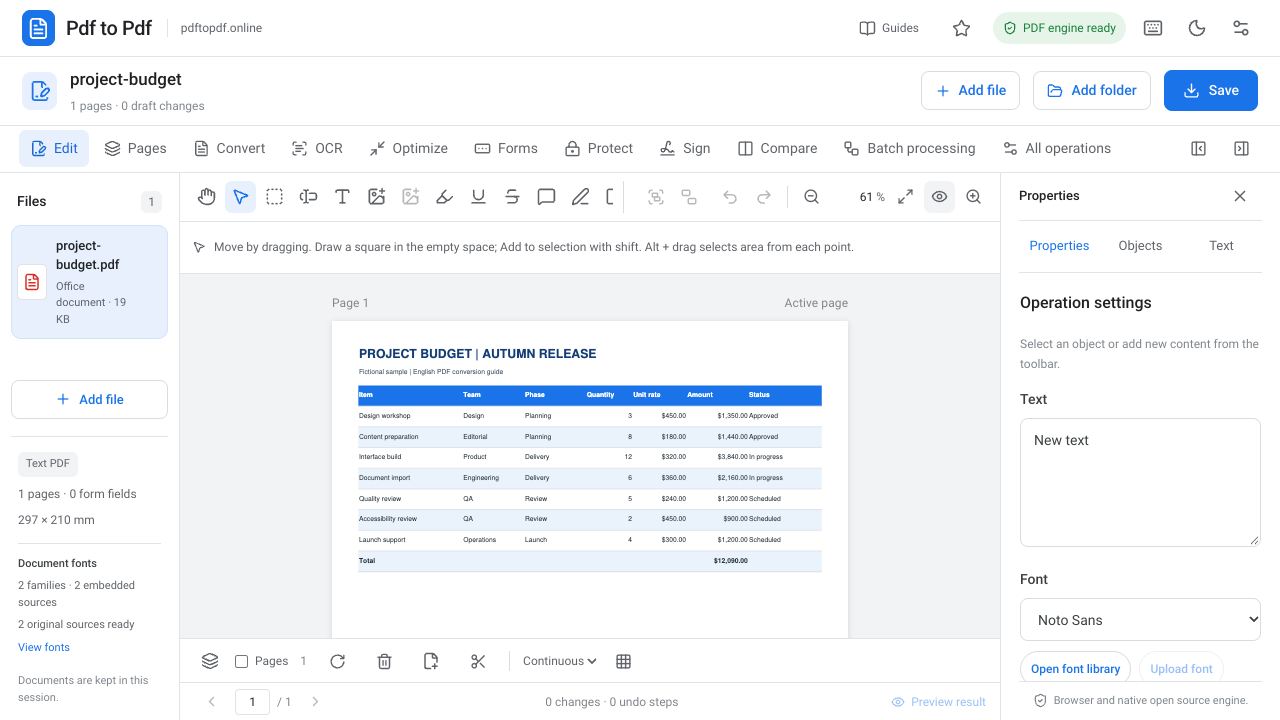Image resolution: width=1280 pixels, height=720 pixels.
Task: Open the Continuous view mode dropdown
Action: coord(560,661)
